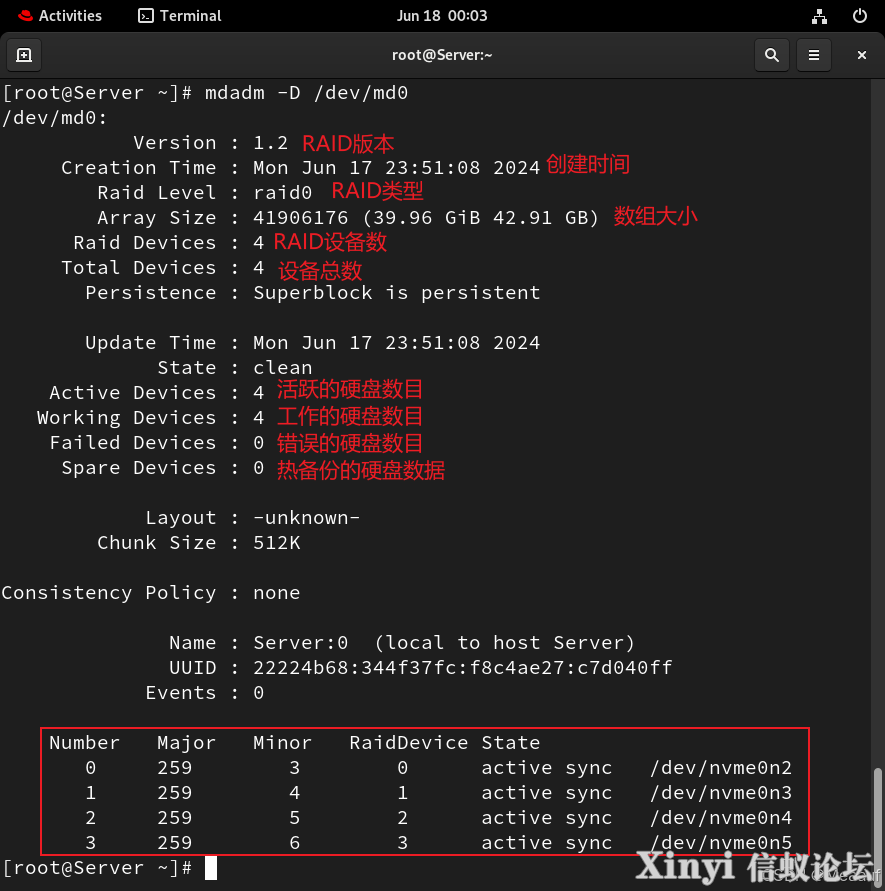Click the Name value 'Server:0'
Image resolution: width=885 pixels, height=891 pixels.
(300, 643)
